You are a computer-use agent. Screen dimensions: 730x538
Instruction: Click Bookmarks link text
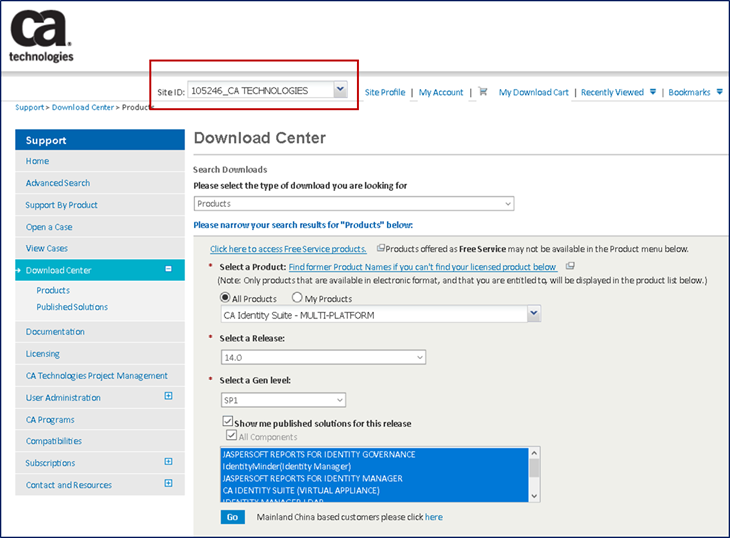click(689, 92)
